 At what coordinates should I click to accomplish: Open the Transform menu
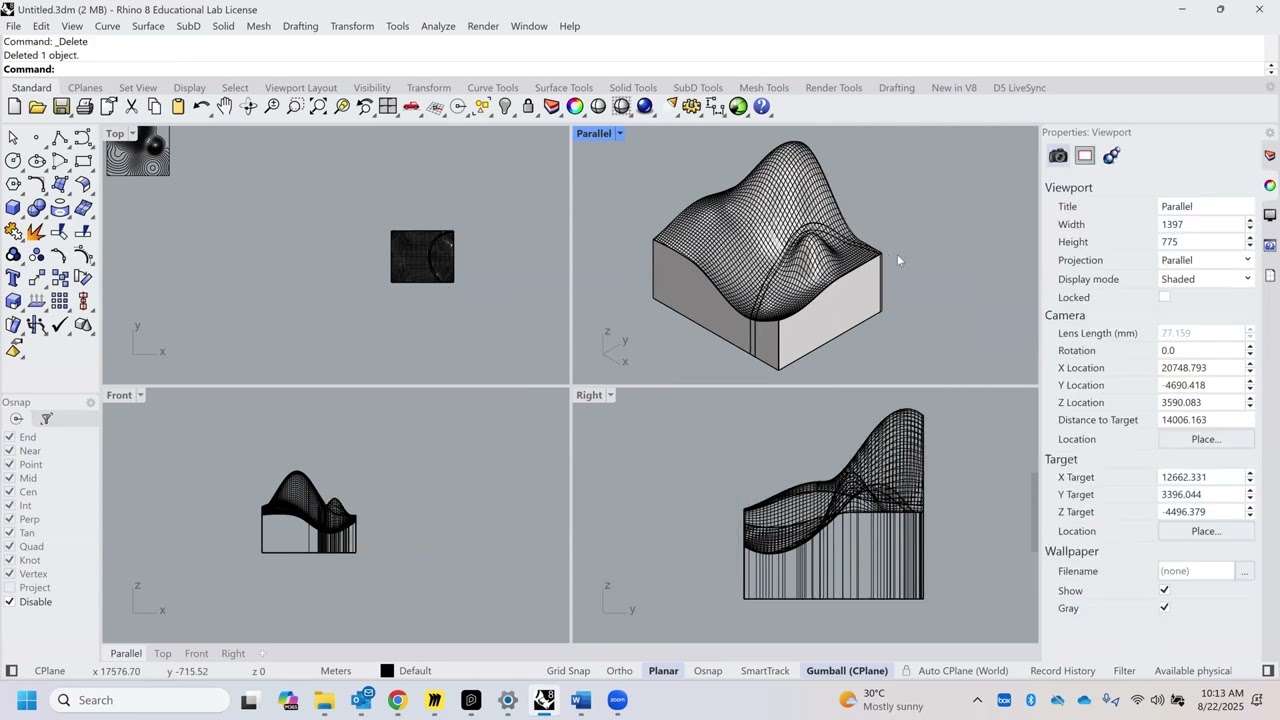[352, 26]
